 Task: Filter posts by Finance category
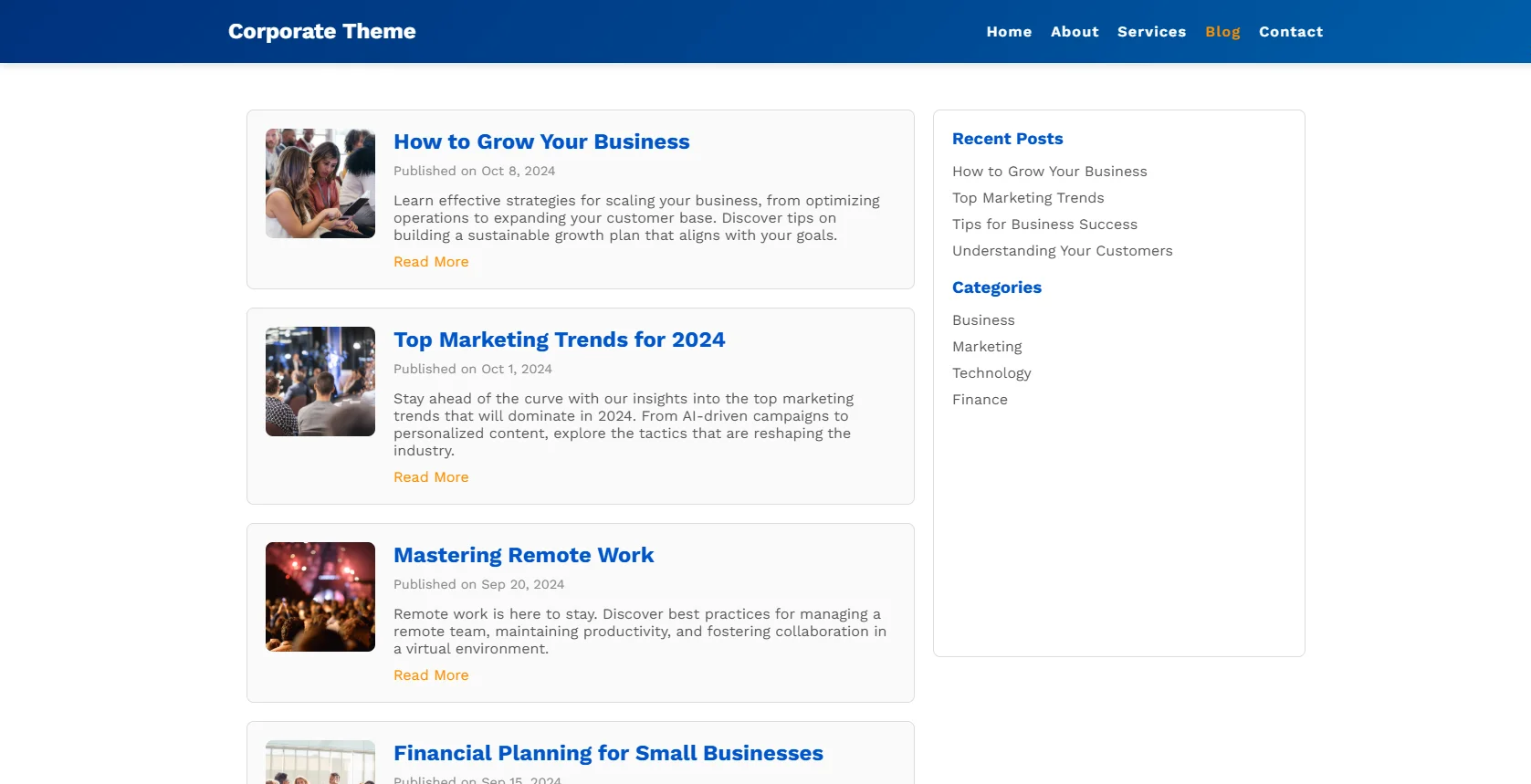point(980,400)
